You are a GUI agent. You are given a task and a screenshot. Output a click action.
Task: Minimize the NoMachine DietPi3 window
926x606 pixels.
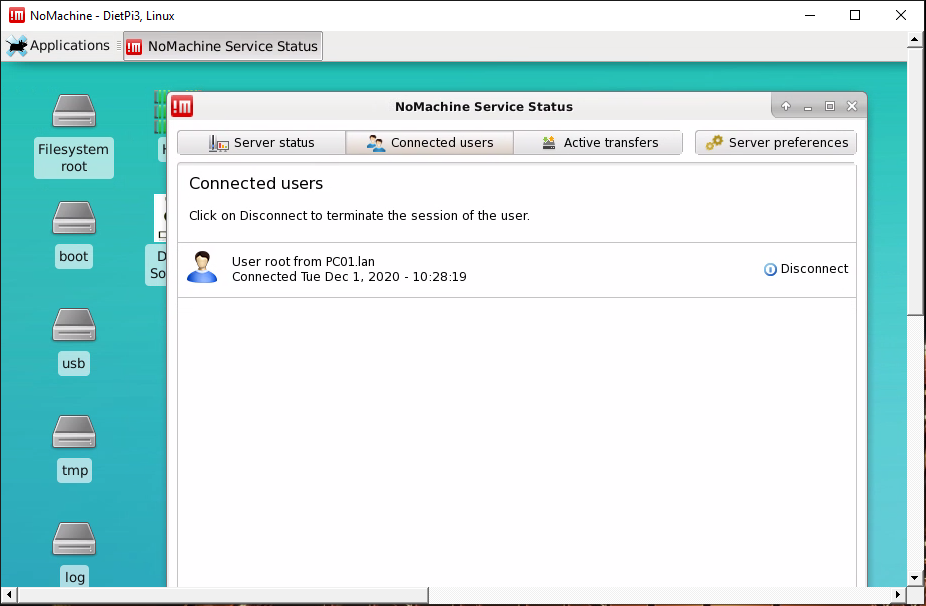click(x=810, y=15)
